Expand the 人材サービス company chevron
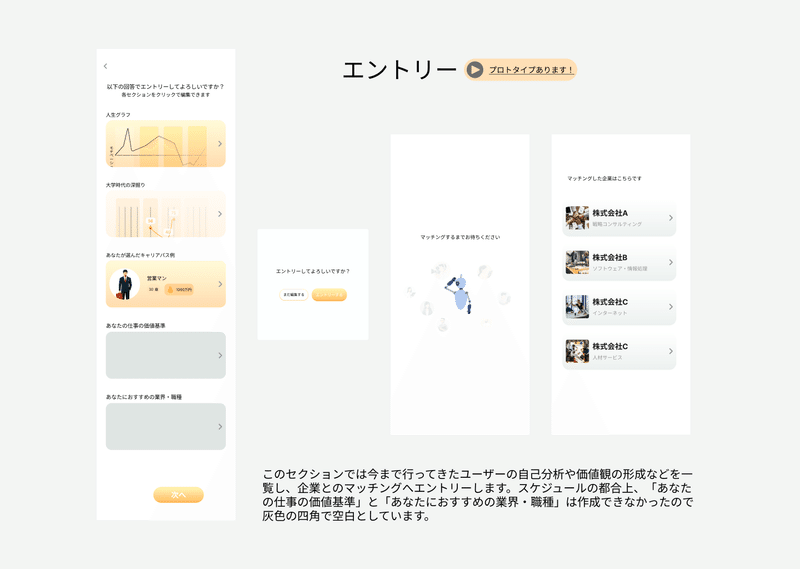The image size is (800, 569). click(670, 351)
